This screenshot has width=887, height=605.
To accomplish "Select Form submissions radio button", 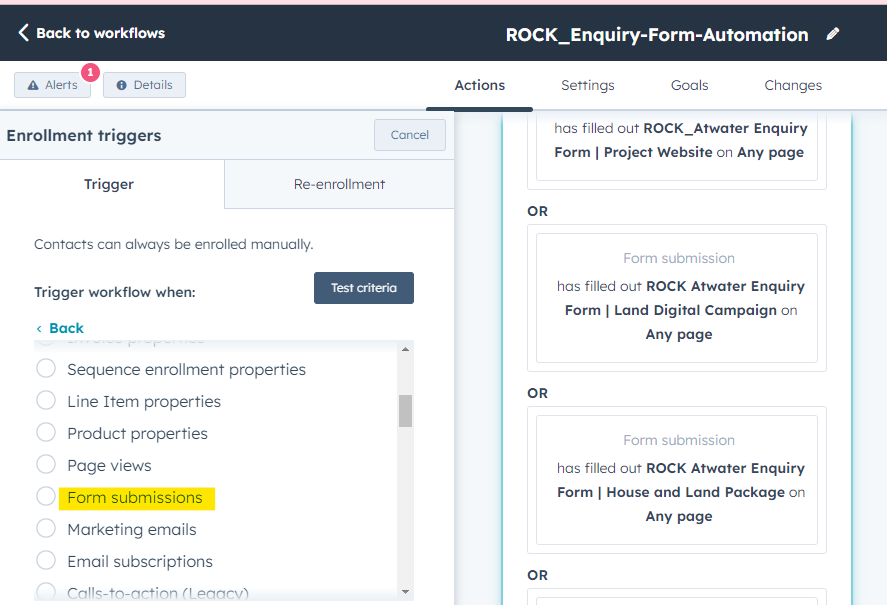I will 46,496.
